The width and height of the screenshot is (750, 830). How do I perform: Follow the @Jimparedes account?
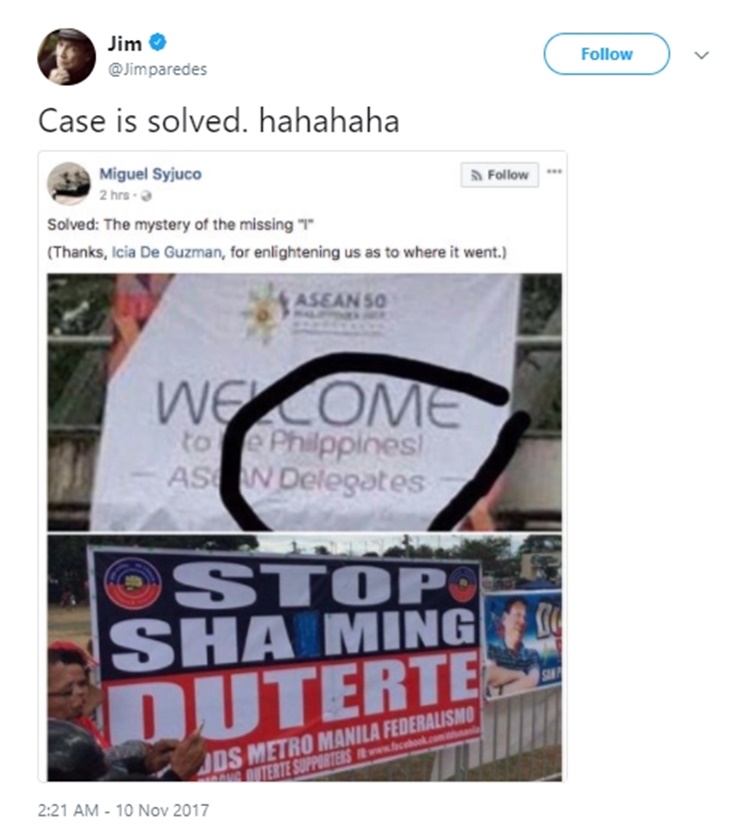click(x=607, y=54)
